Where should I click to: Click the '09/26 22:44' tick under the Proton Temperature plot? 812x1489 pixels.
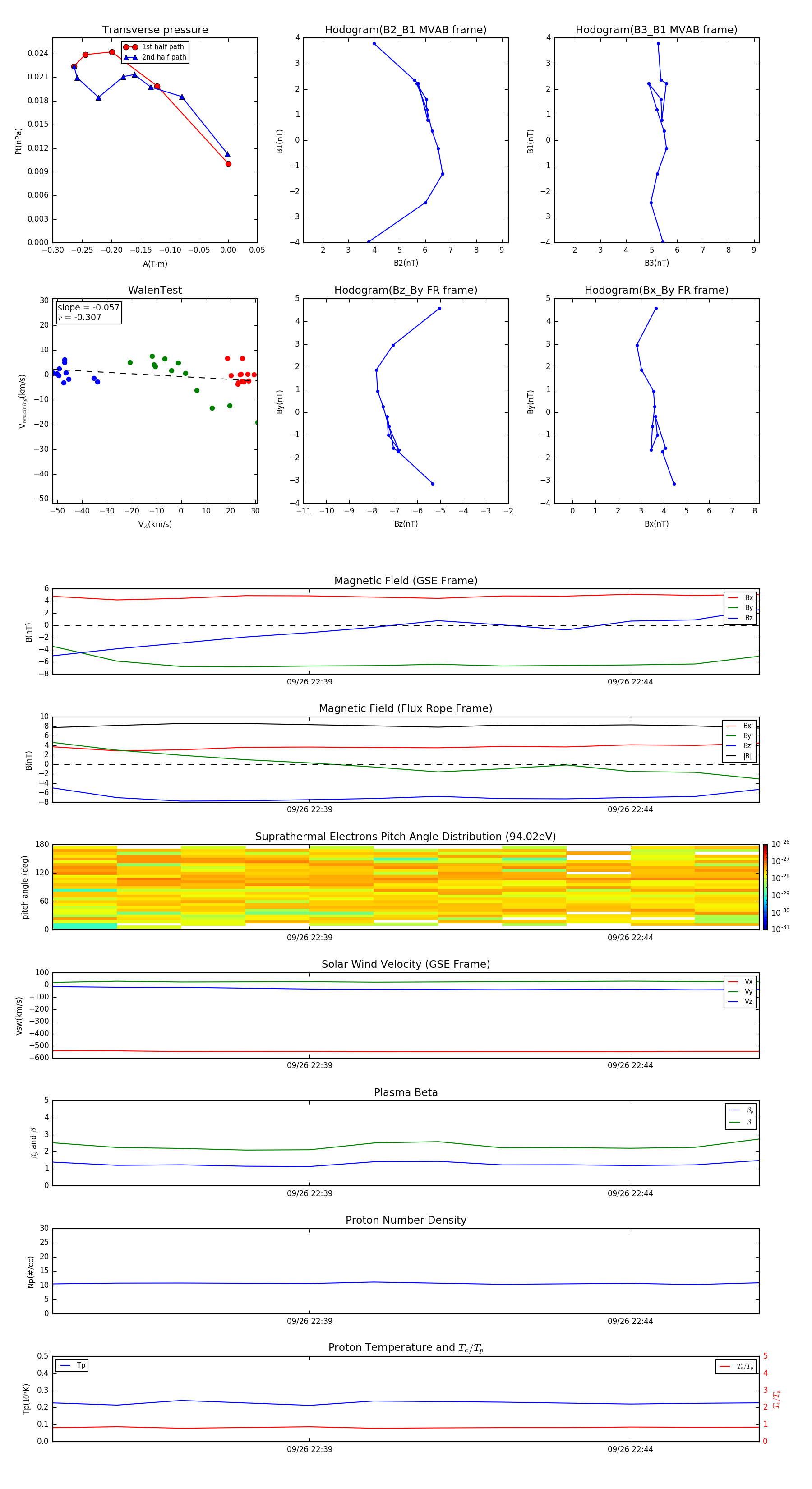click(630, 1449)
